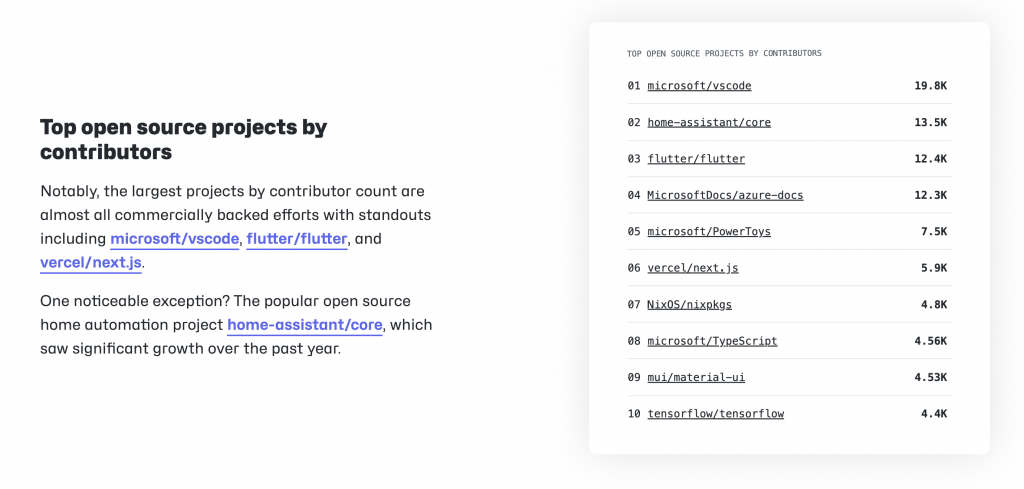The width and height of the screenshot is (1024, 489).
Task: Go to the NixOS/nixpkgs repository link
Action: coord(689,304)
